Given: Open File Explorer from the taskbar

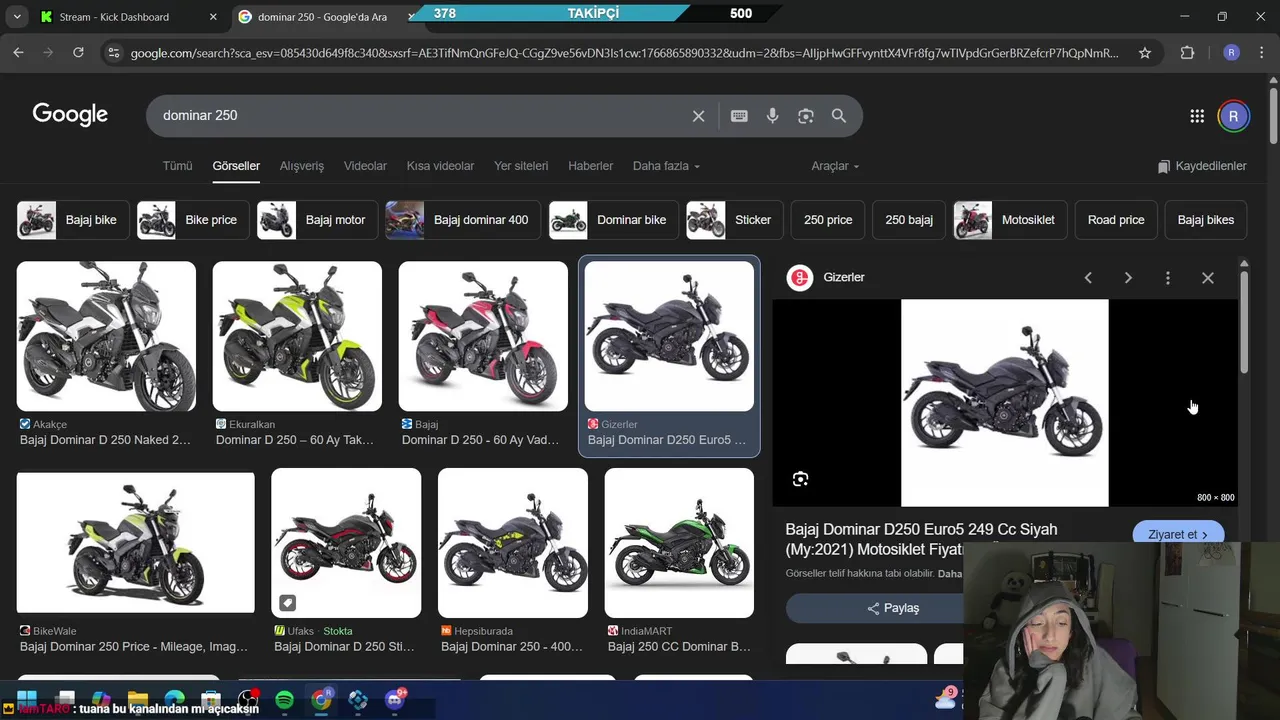Looking at the screenshot, I should point(138,700).
